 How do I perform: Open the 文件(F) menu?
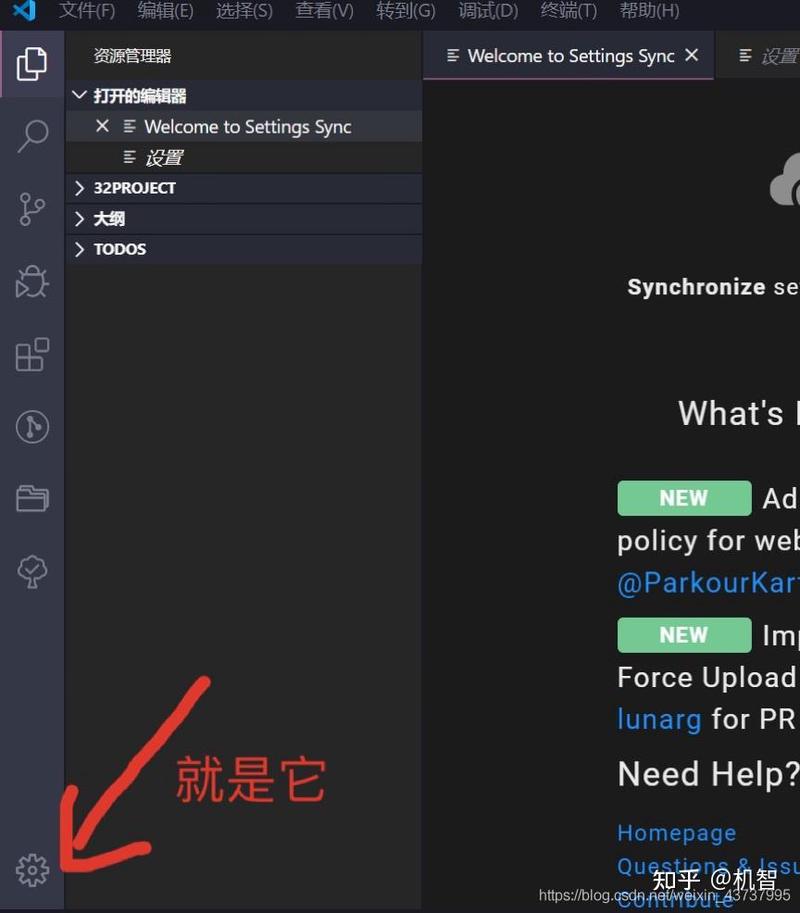click(87, 10)
